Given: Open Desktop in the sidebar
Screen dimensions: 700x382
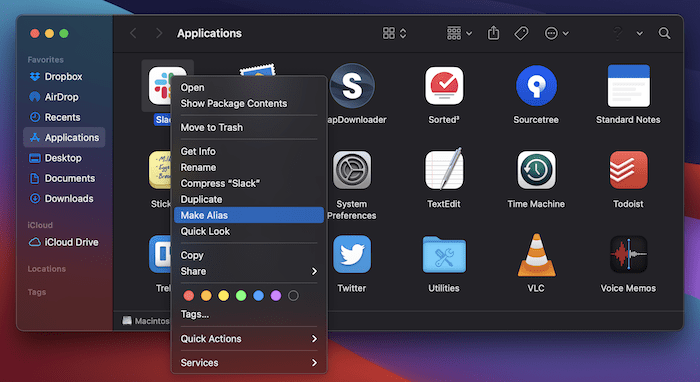Looking at the screenshot, I should coord(64,158).
